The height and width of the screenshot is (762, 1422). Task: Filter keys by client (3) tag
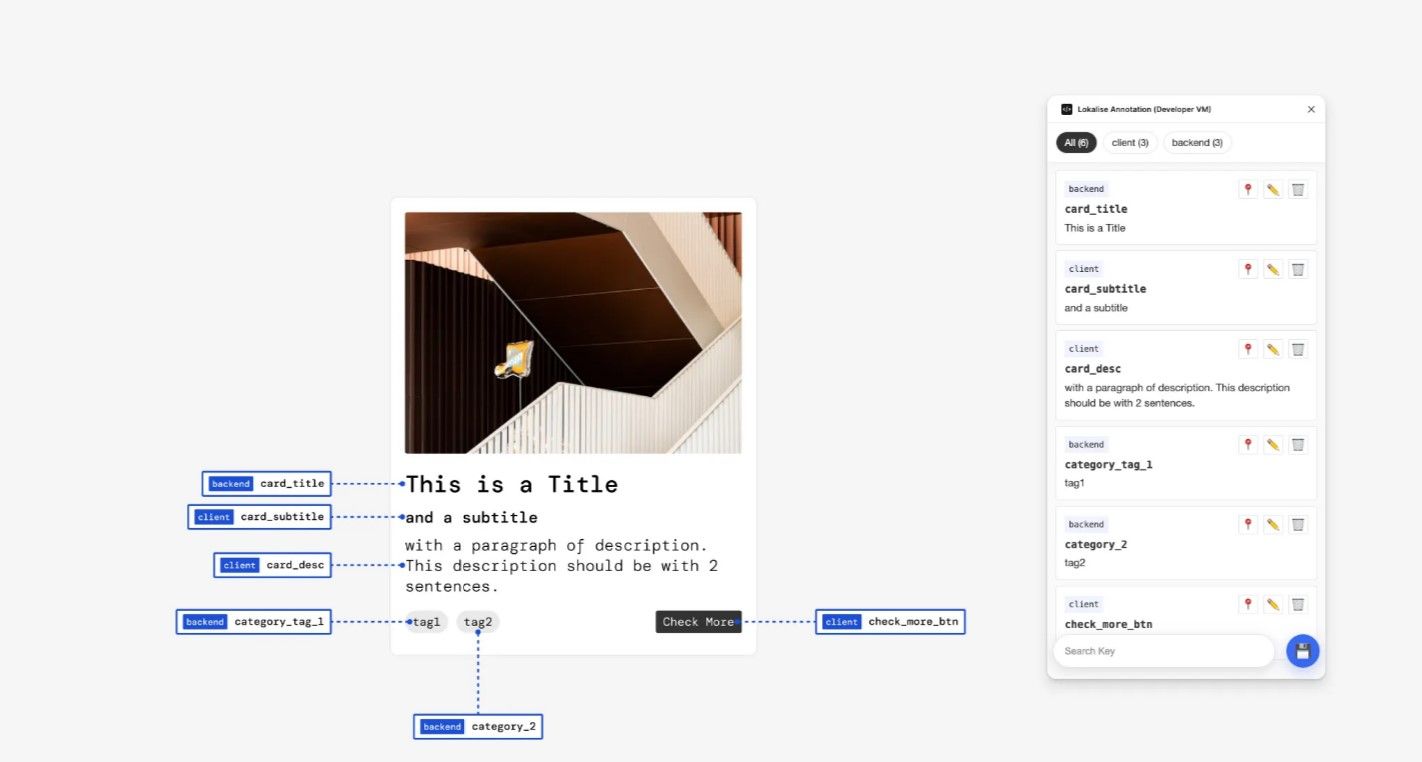coord(1130,143)
